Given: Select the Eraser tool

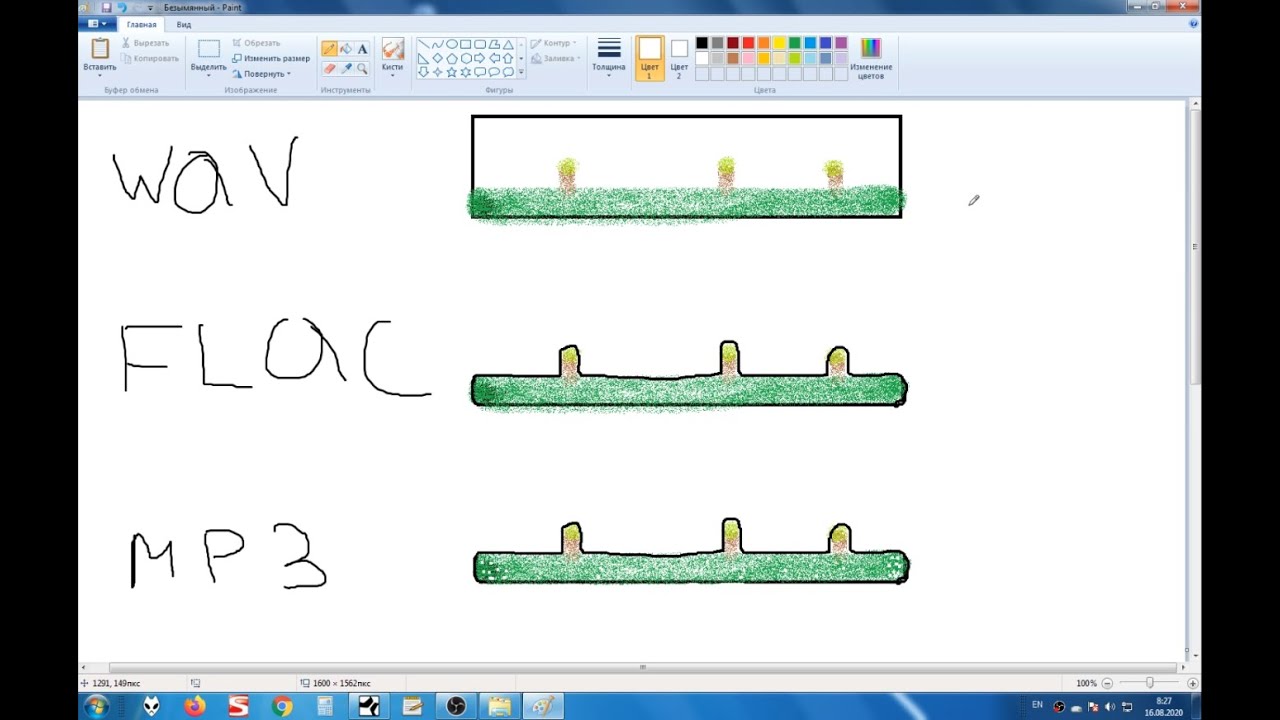Looking at the screenshot, I should pyautogui.click(x=329, y=69).
